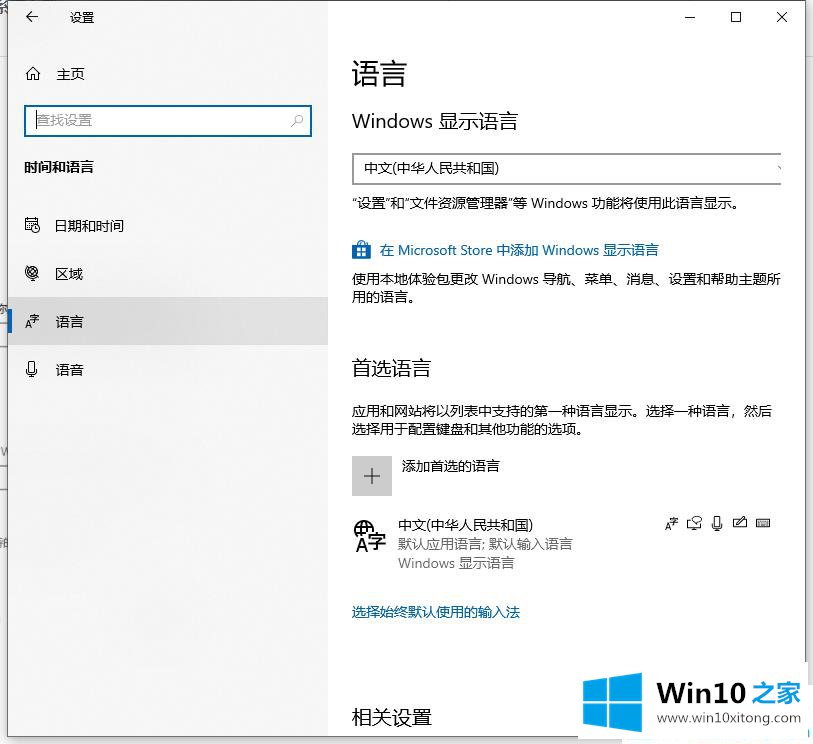Click the display language feature icon
Screen dimensions: 813x744
[671, 524]
